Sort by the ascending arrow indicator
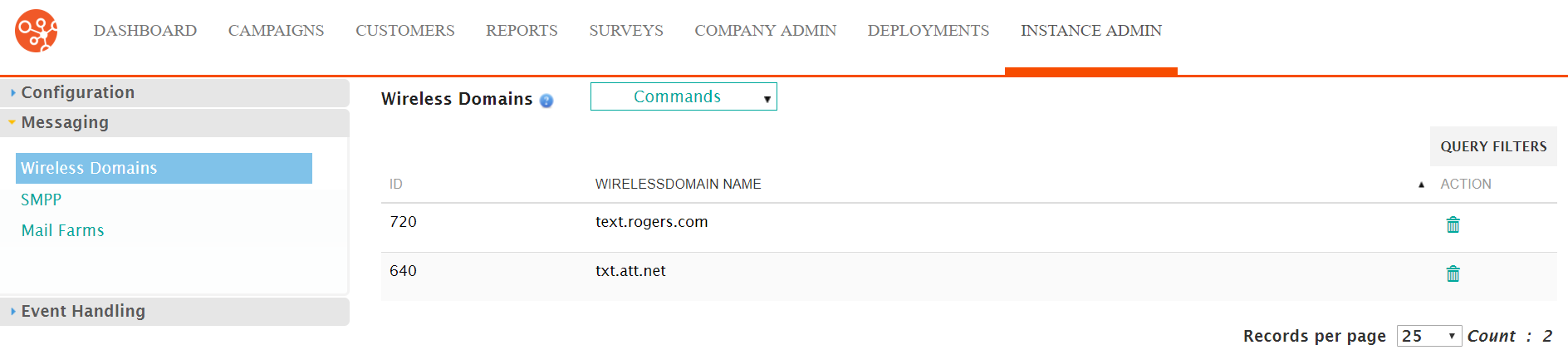 1421,185
